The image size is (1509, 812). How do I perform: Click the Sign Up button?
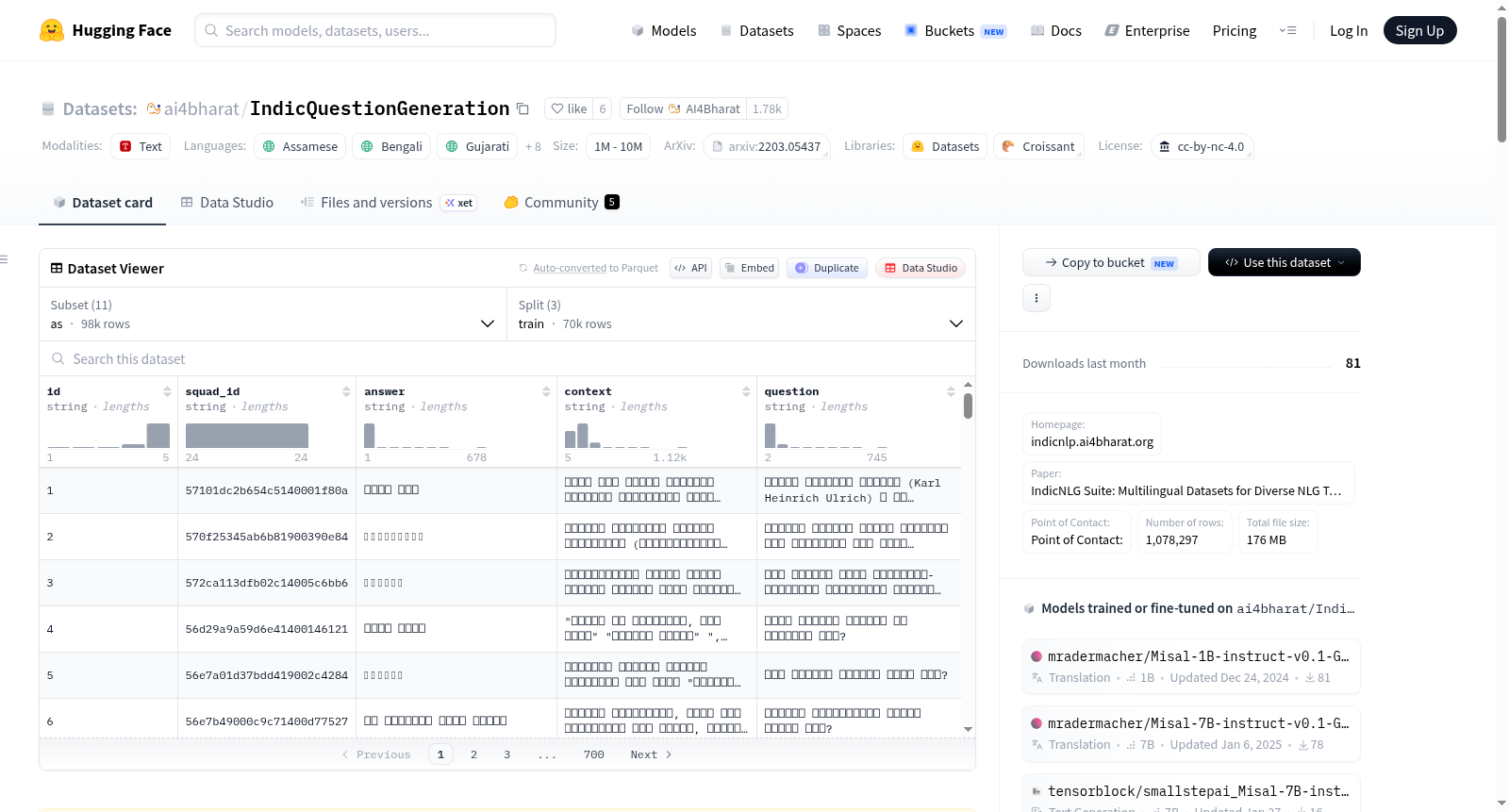[x=1419, y=30]
